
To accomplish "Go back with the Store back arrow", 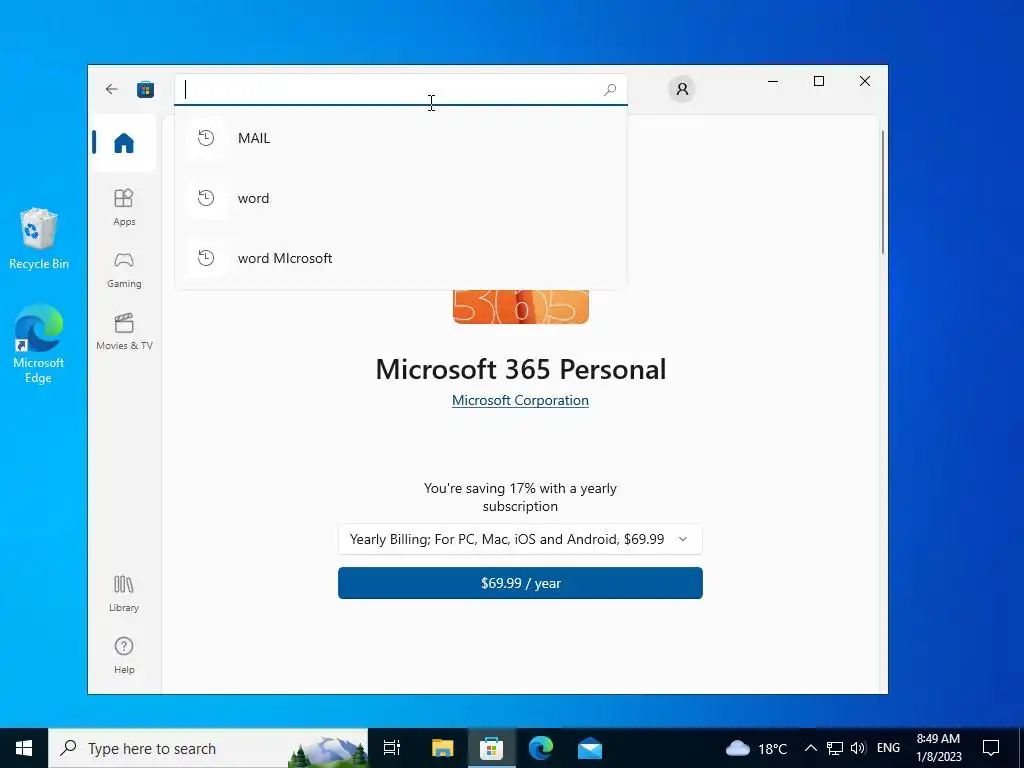I will pyautogui.click(x=112, y=89).
